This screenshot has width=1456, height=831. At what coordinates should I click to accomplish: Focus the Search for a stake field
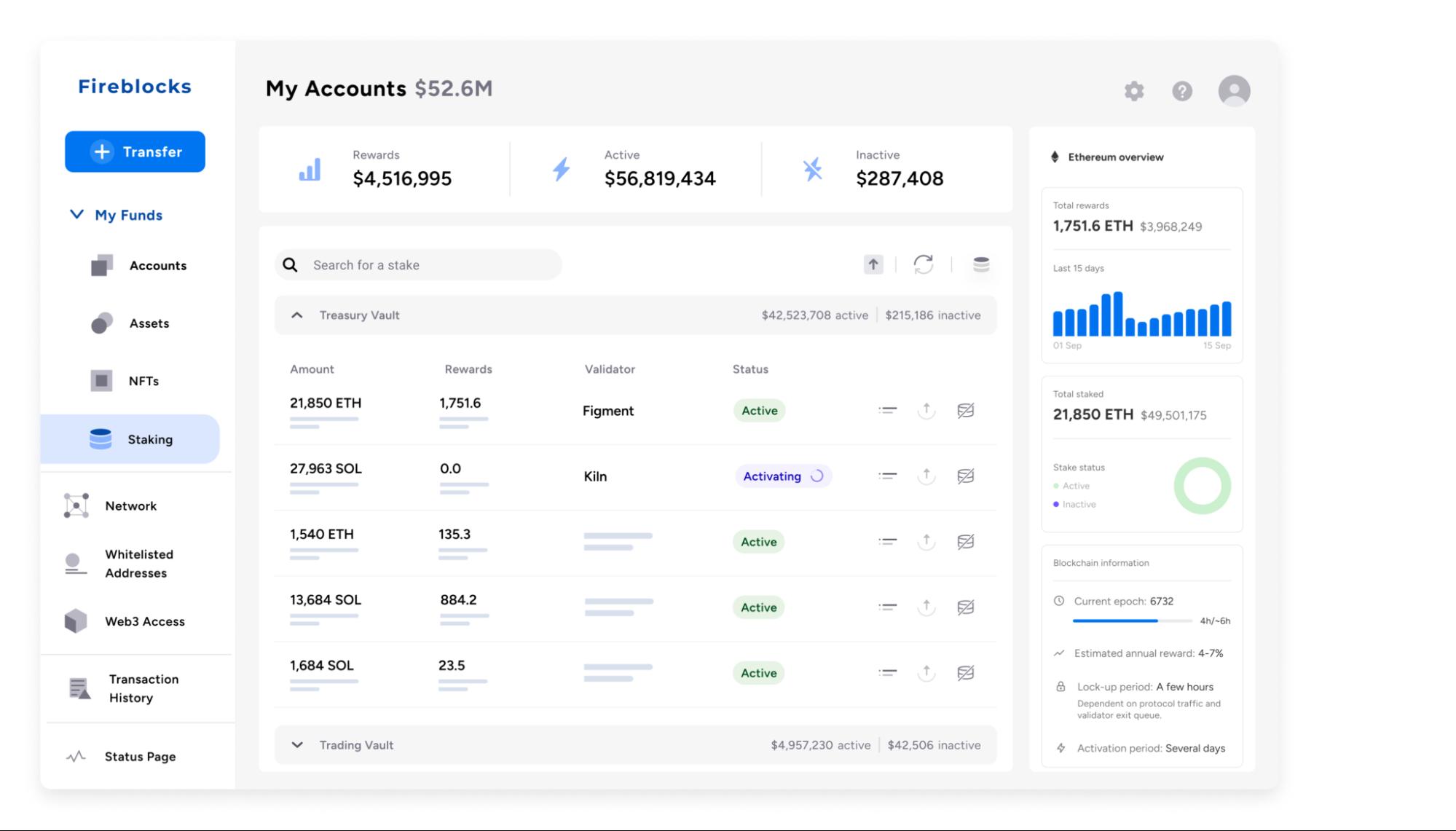tap(418, 265)
